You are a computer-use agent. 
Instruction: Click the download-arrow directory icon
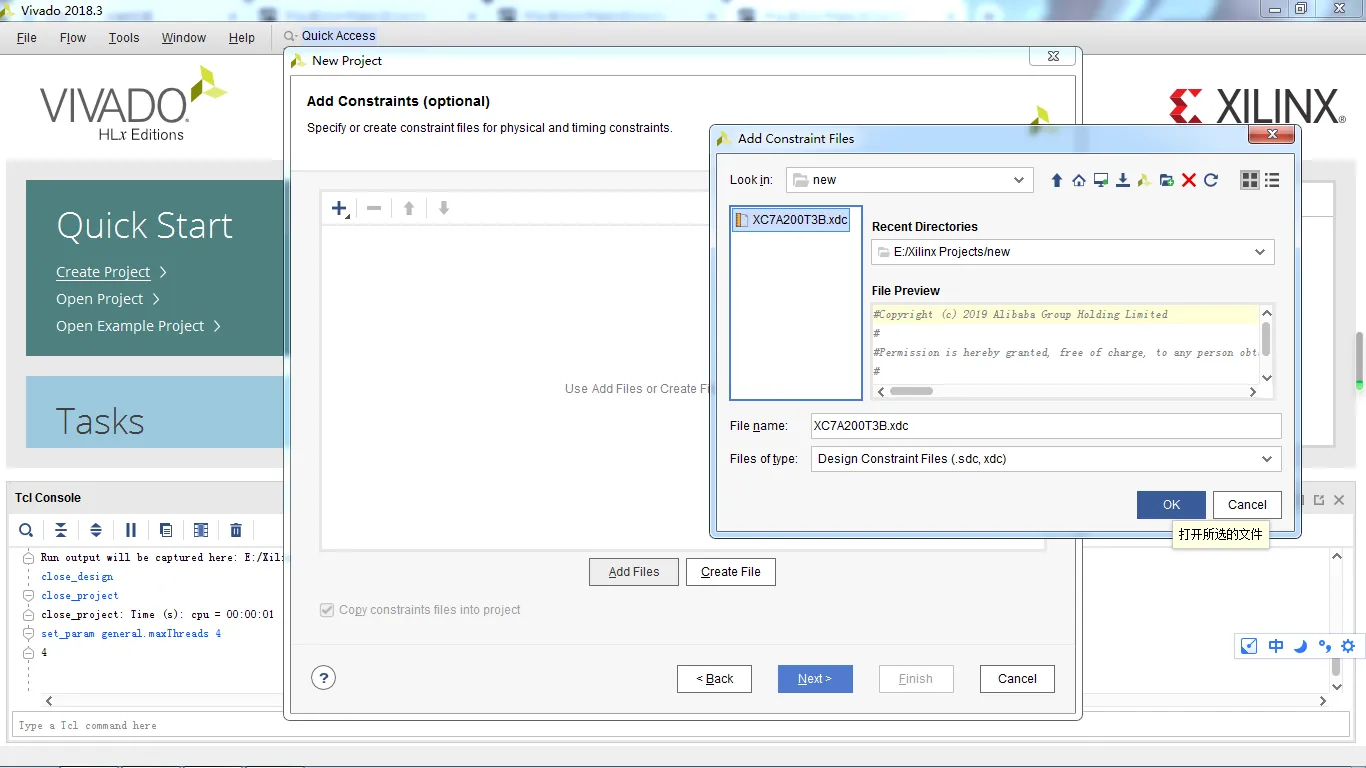pos(1123,180)
